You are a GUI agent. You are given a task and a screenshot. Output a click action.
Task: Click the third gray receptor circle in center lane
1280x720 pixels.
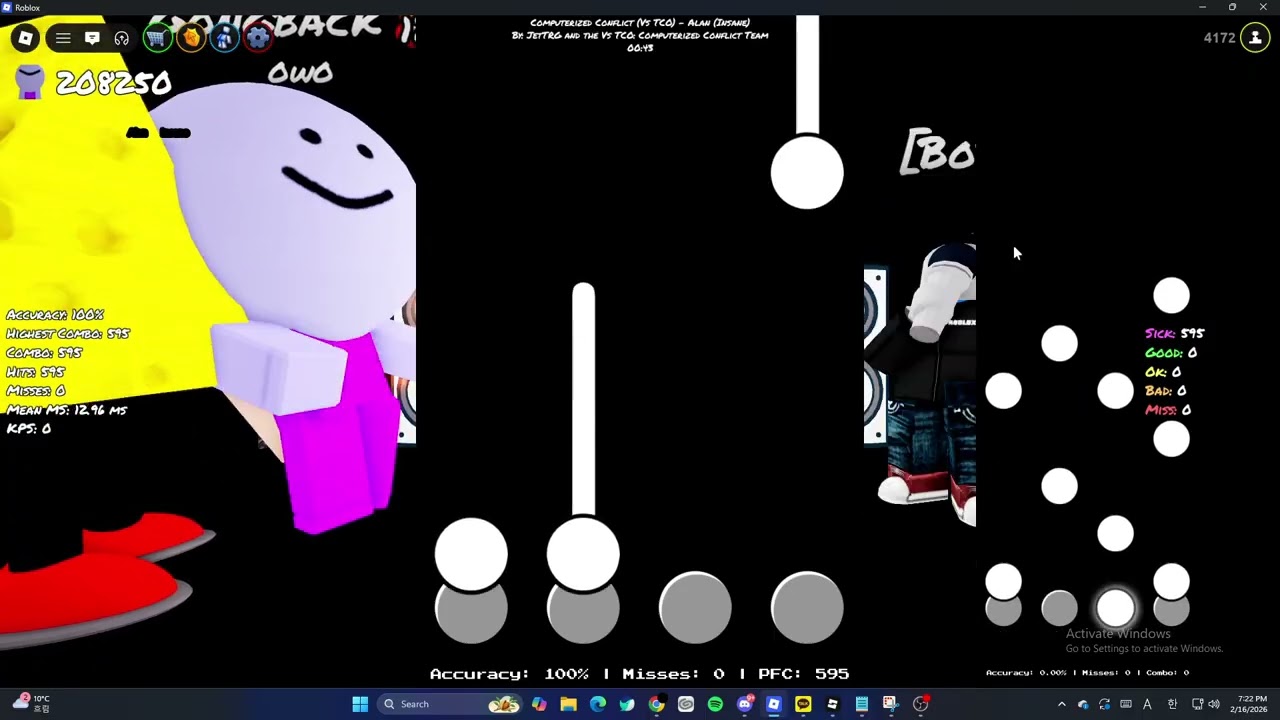[x=695, y=608]
